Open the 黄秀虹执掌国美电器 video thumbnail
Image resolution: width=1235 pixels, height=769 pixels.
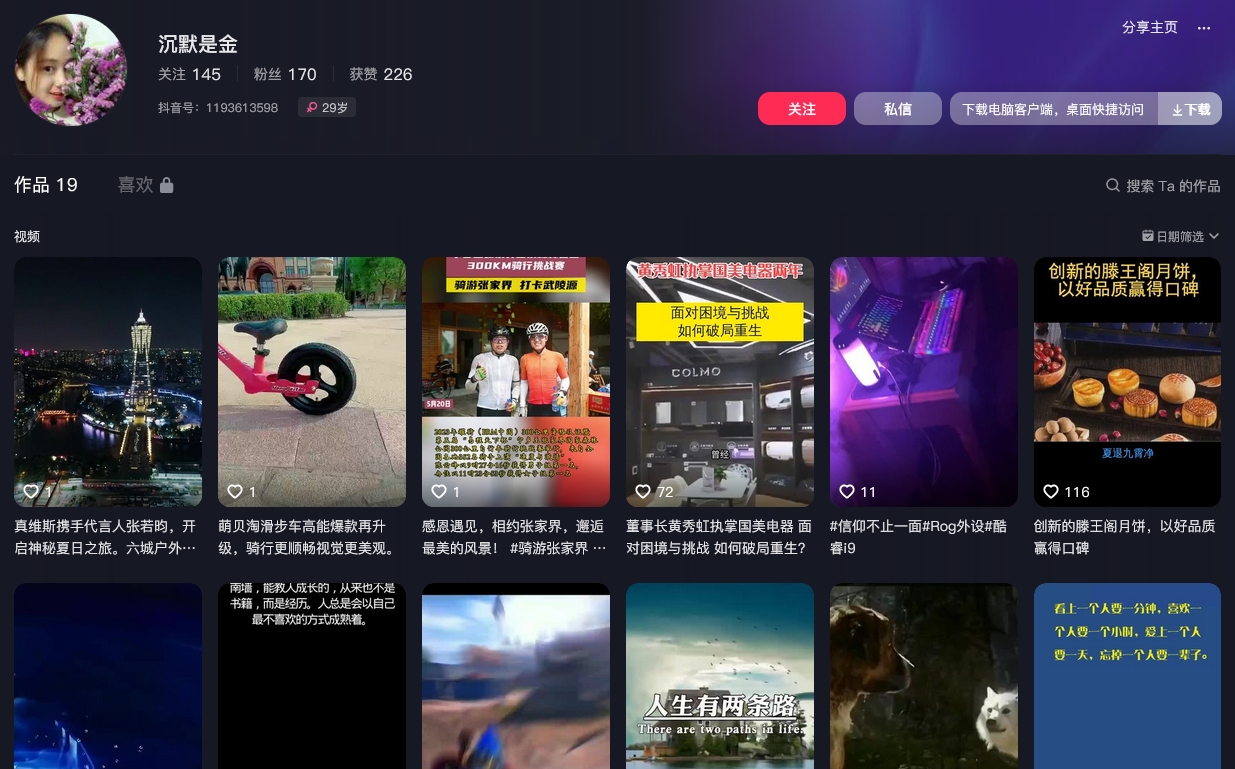(x=720, y=382)
